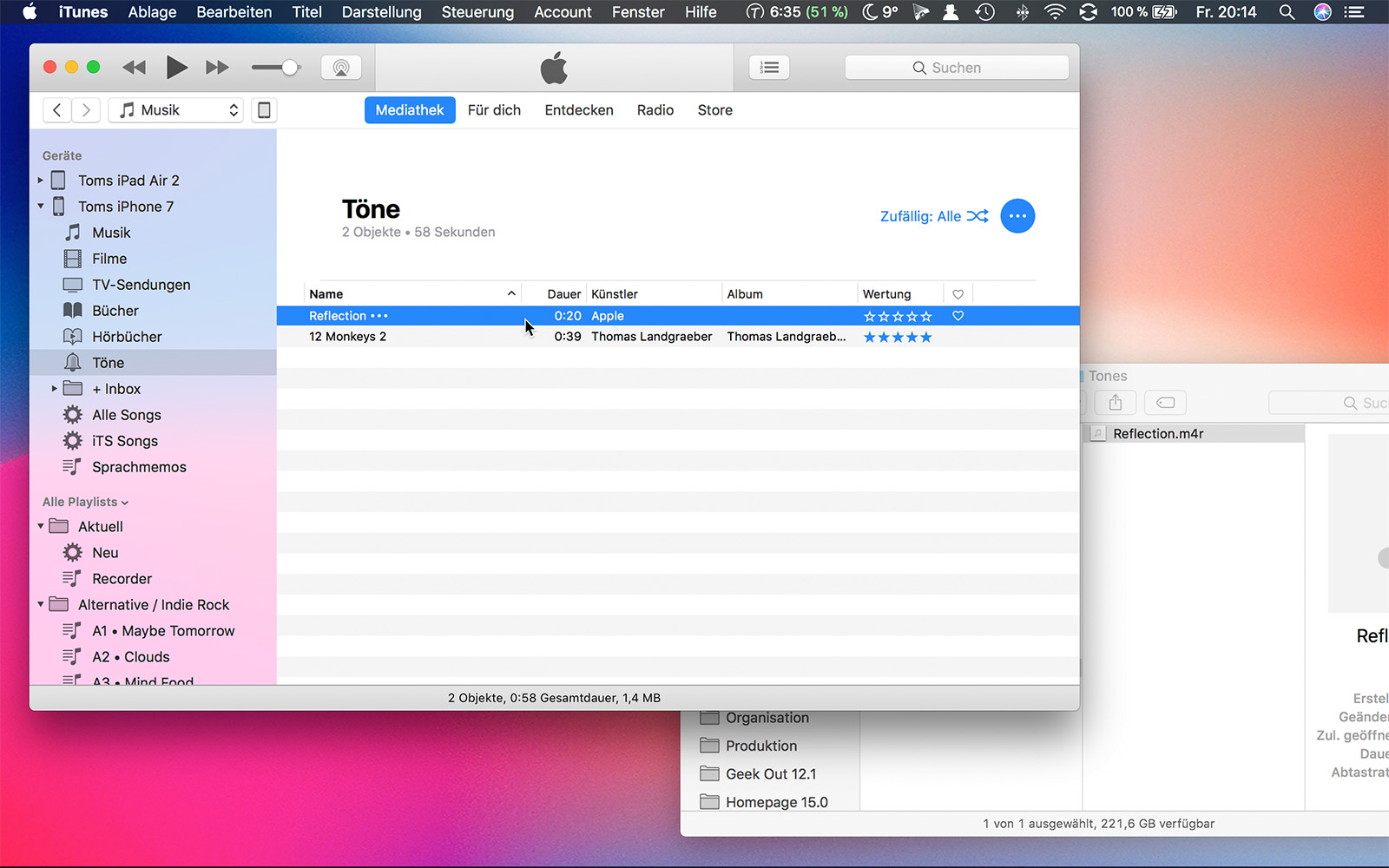
Task: Open the Wi-Fi status menu
Action: pos(1054,12)
